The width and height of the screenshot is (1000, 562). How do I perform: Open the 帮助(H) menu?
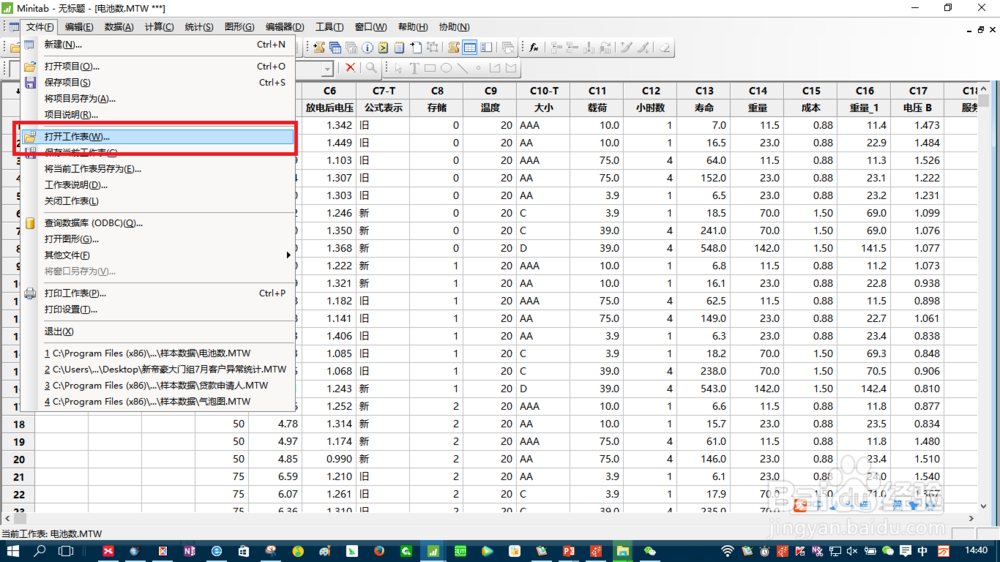(x=413, y=27)
